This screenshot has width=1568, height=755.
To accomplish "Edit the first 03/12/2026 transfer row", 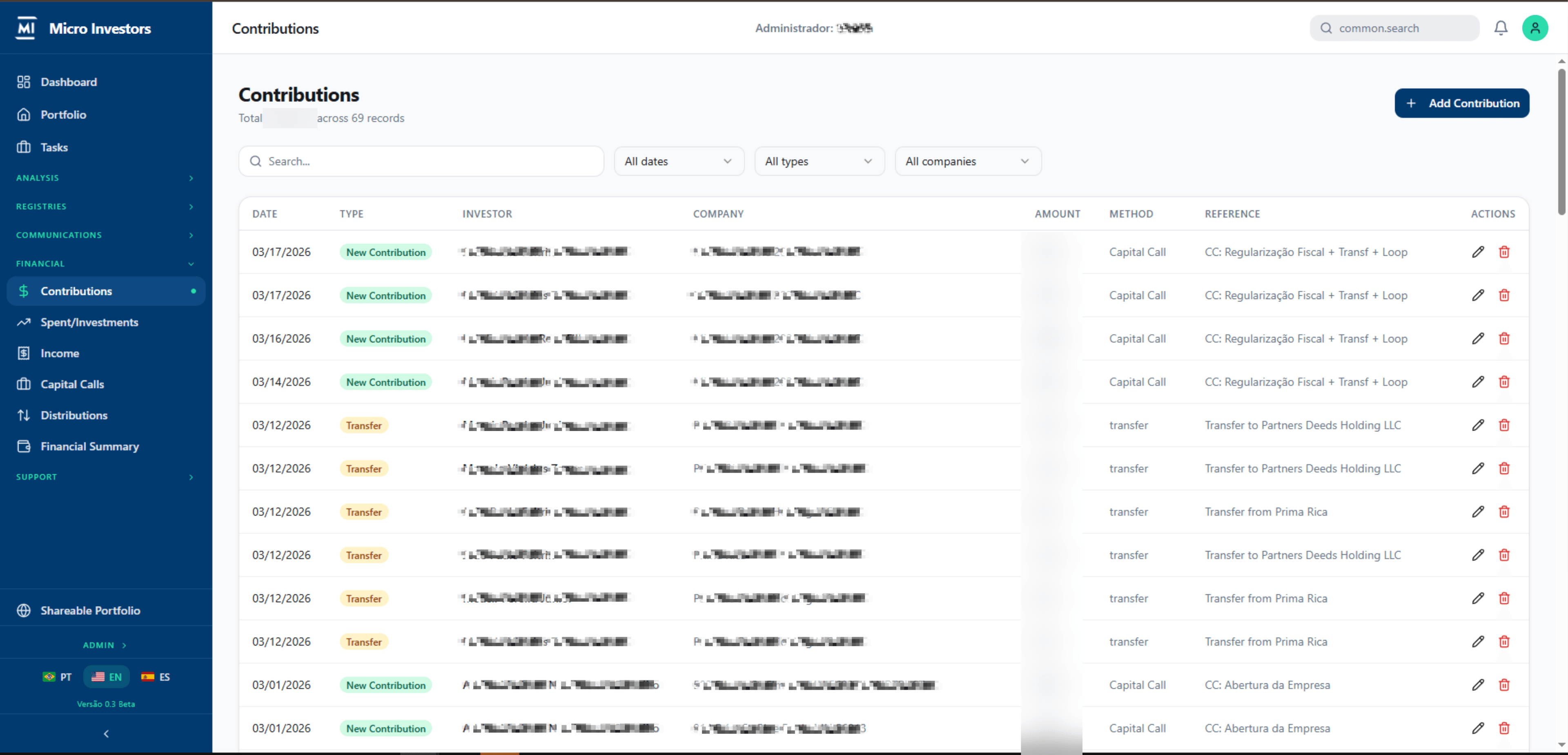I will (x=1477, y=425).
